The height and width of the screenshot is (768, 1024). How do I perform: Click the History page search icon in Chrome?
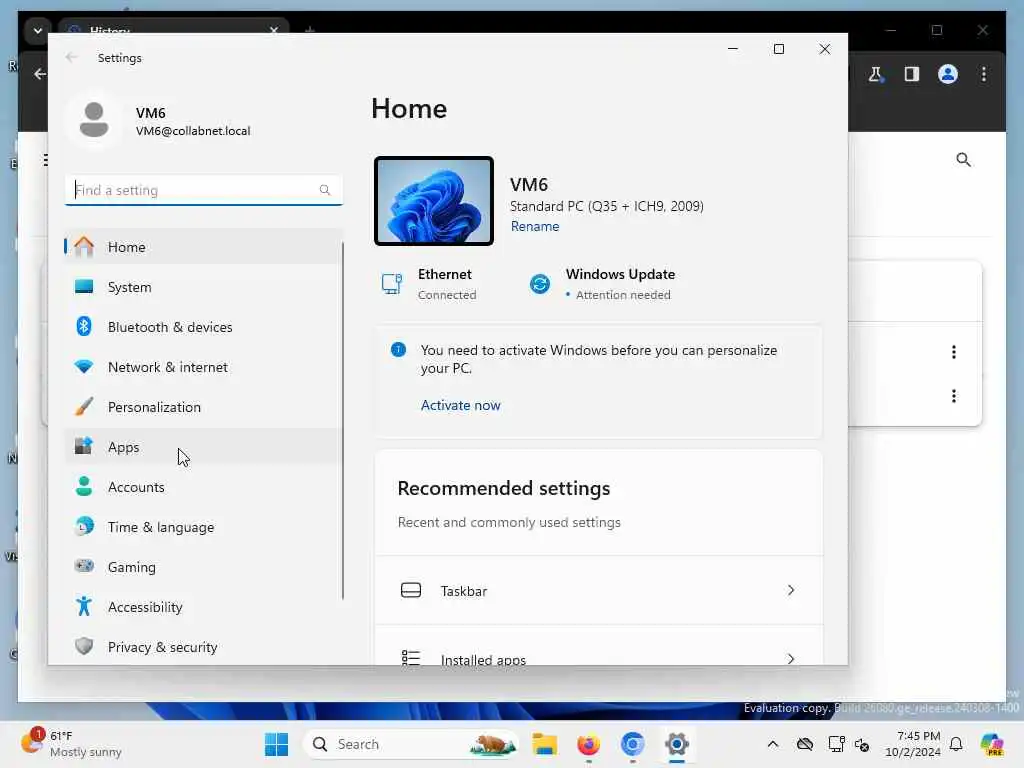click(963, 160)
